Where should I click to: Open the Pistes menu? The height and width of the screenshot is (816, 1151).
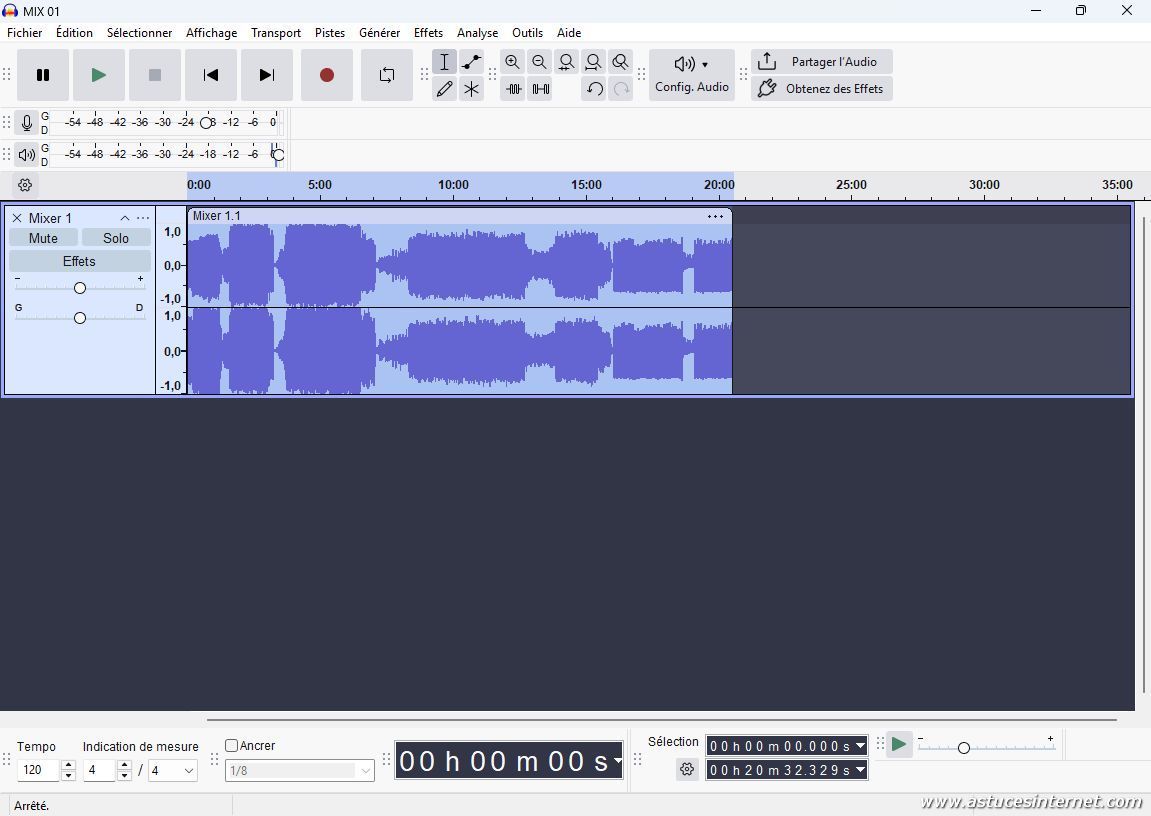tap(329, 33)
